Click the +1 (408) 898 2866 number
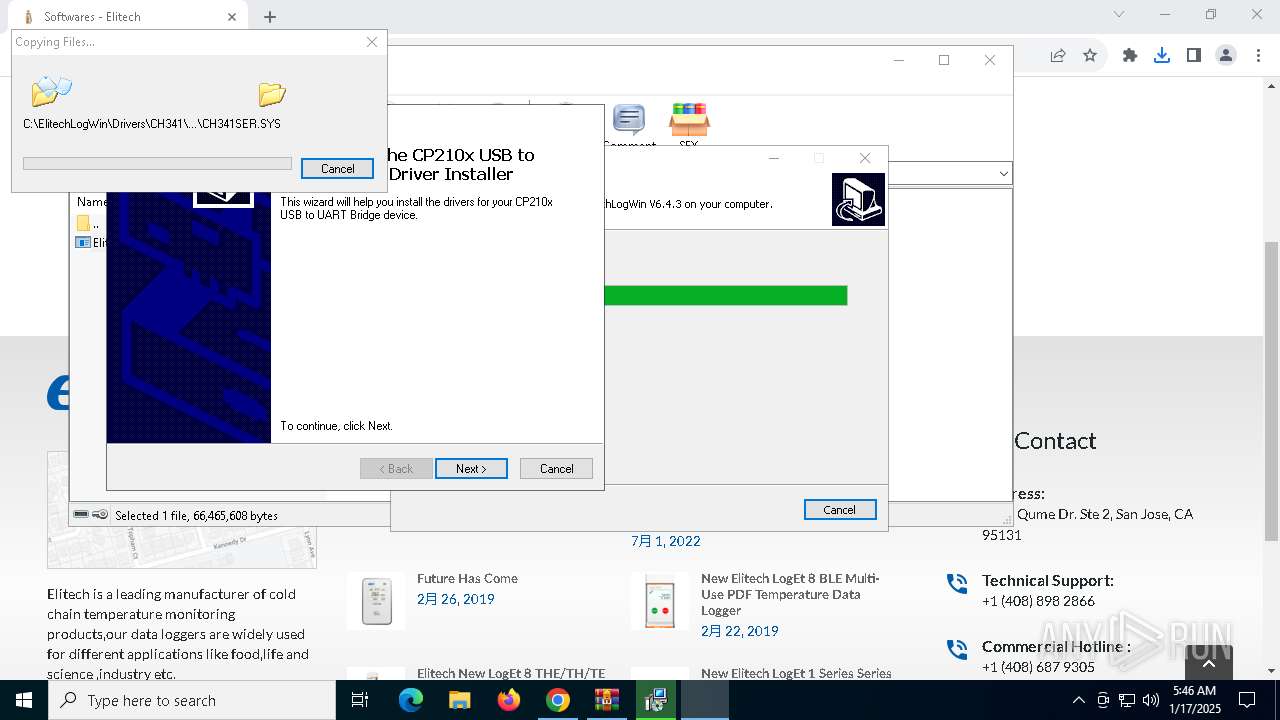Viewport: 1280px width, 720px height. (x=1038, y=601)
